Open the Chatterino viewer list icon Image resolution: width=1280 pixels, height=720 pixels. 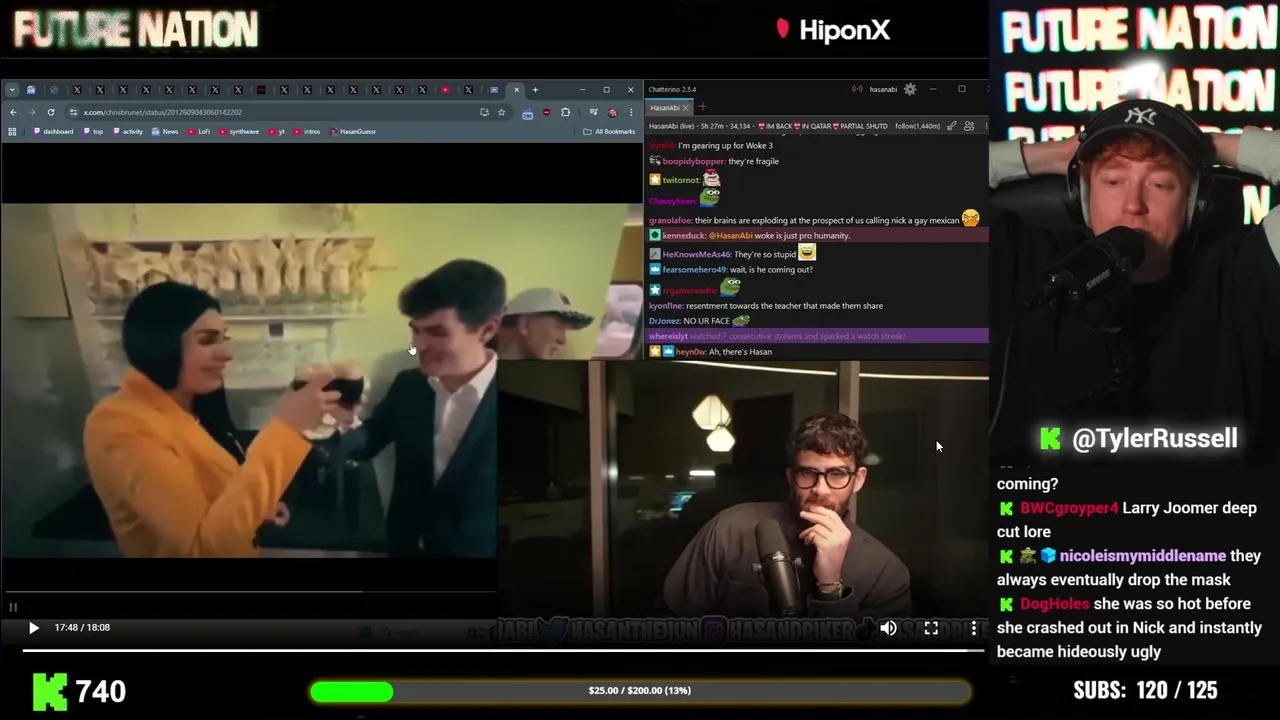coord(969,126)
